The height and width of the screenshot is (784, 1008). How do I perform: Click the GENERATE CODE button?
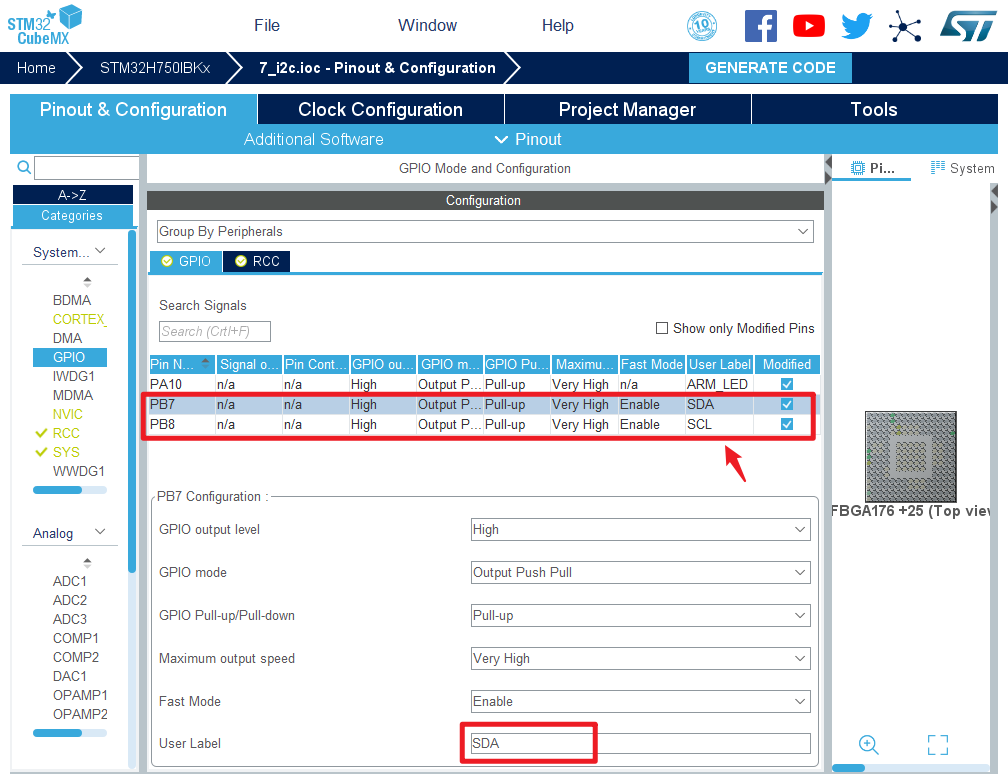point(770,68)
